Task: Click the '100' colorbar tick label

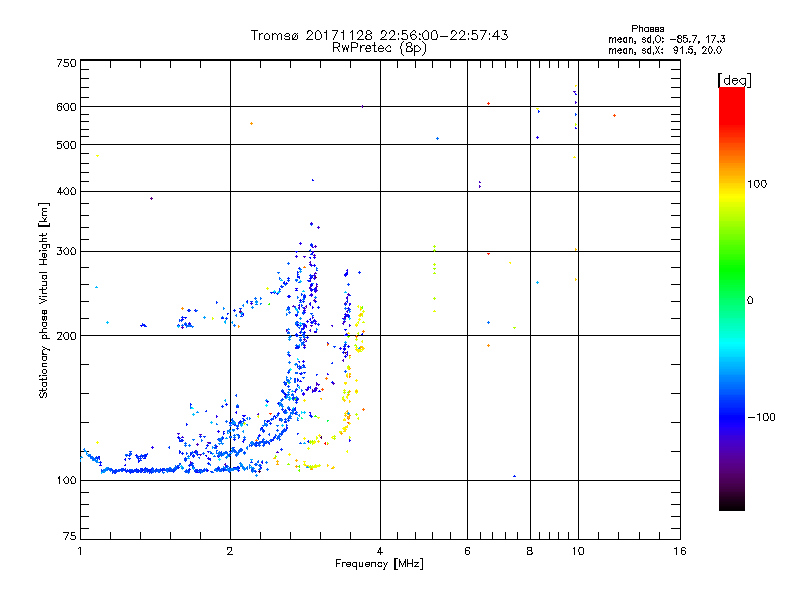Action: (x=757, y=184)
